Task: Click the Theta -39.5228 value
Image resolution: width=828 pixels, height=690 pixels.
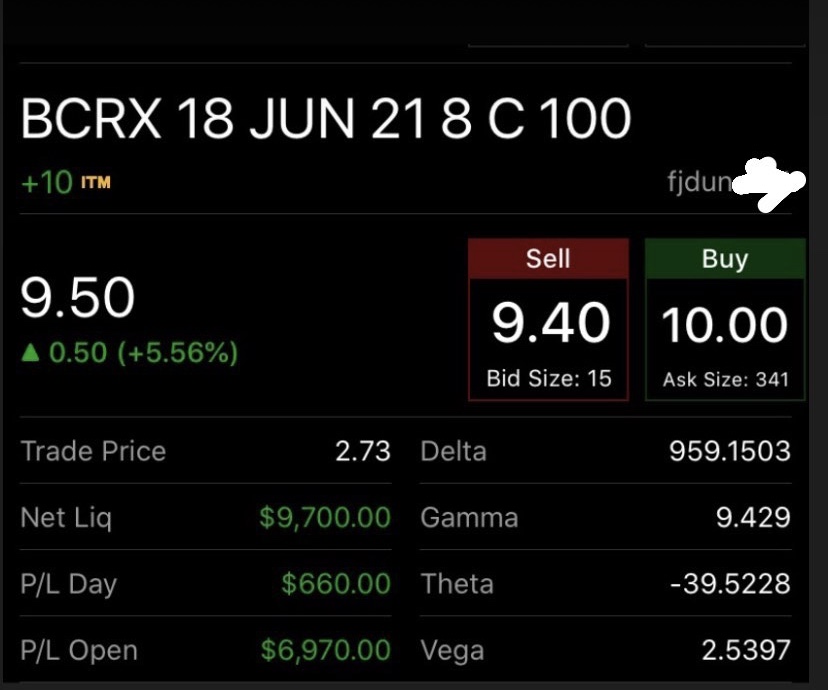Action: (x=730, y=584)
